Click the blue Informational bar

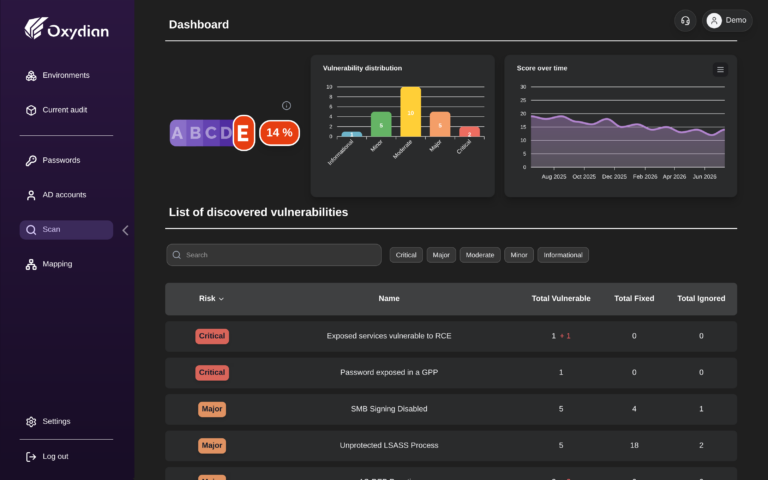click(x=352, y=134)
